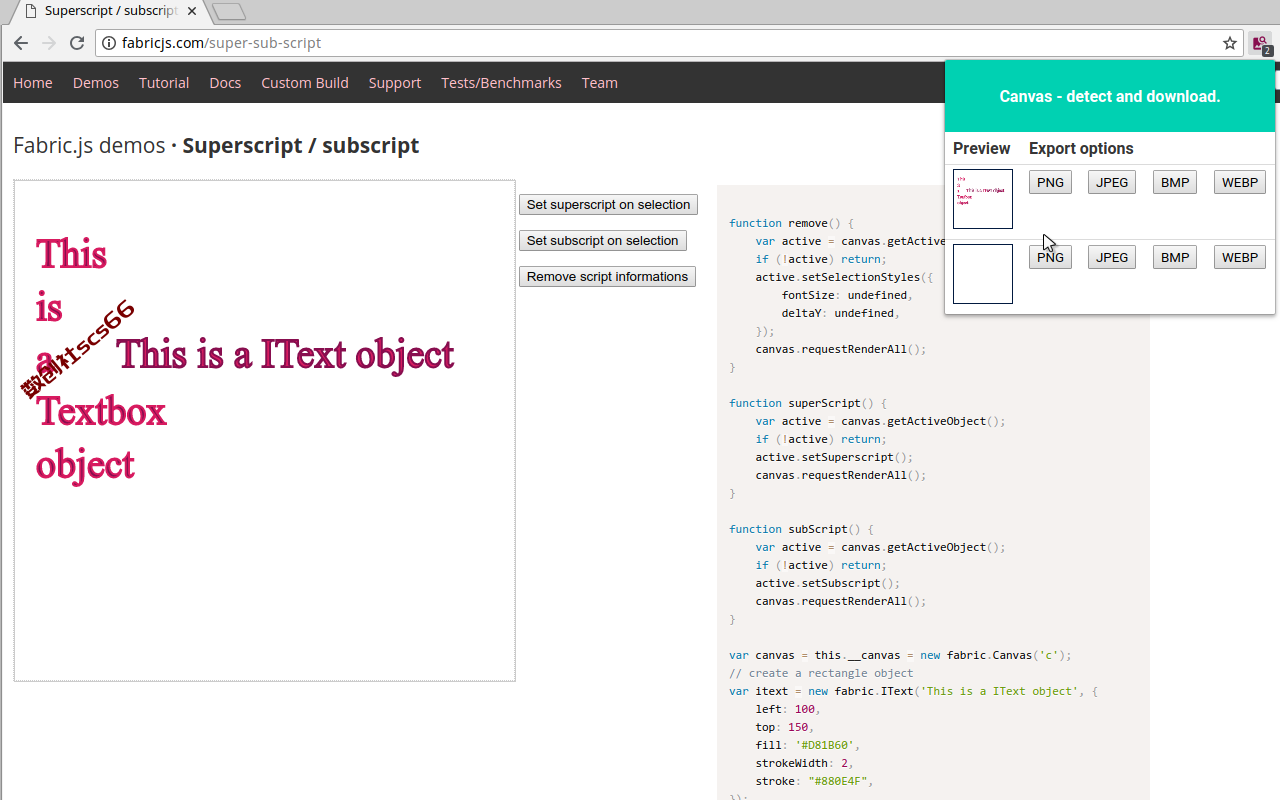Click 'stroke: "#880E4F",' code line
Viewport: 1280px width, 800px height.
point(815,781)
